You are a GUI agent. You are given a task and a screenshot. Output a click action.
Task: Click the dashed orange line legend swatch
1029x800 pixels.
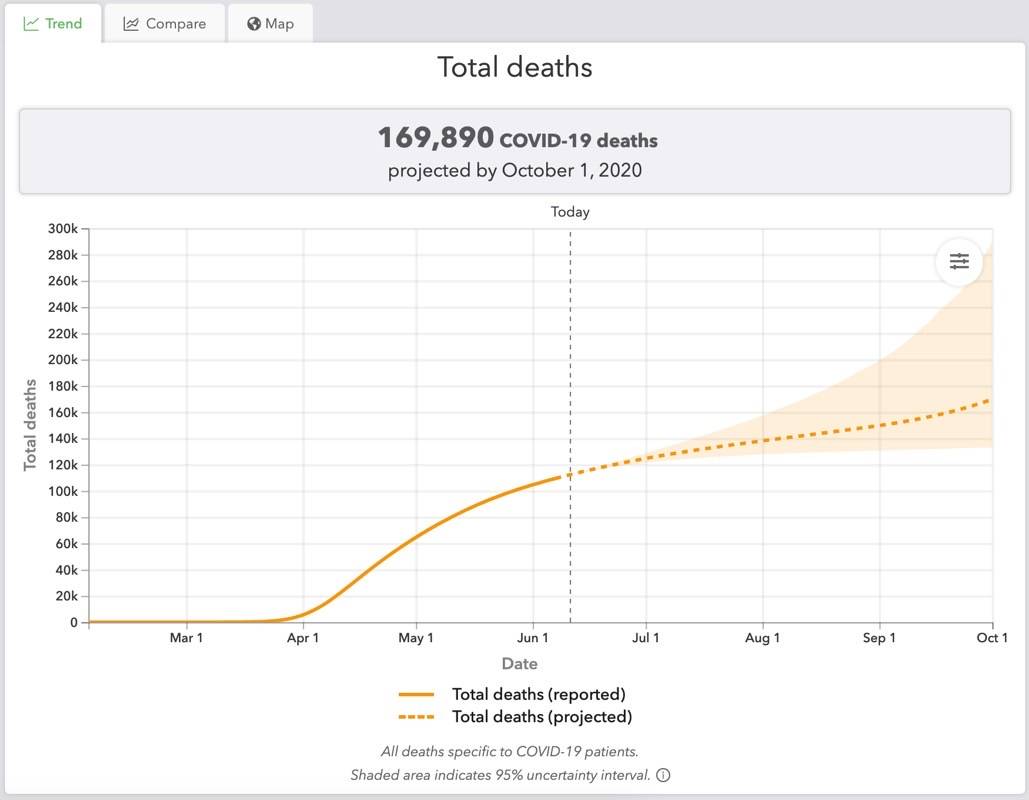(x=416, y=717)
